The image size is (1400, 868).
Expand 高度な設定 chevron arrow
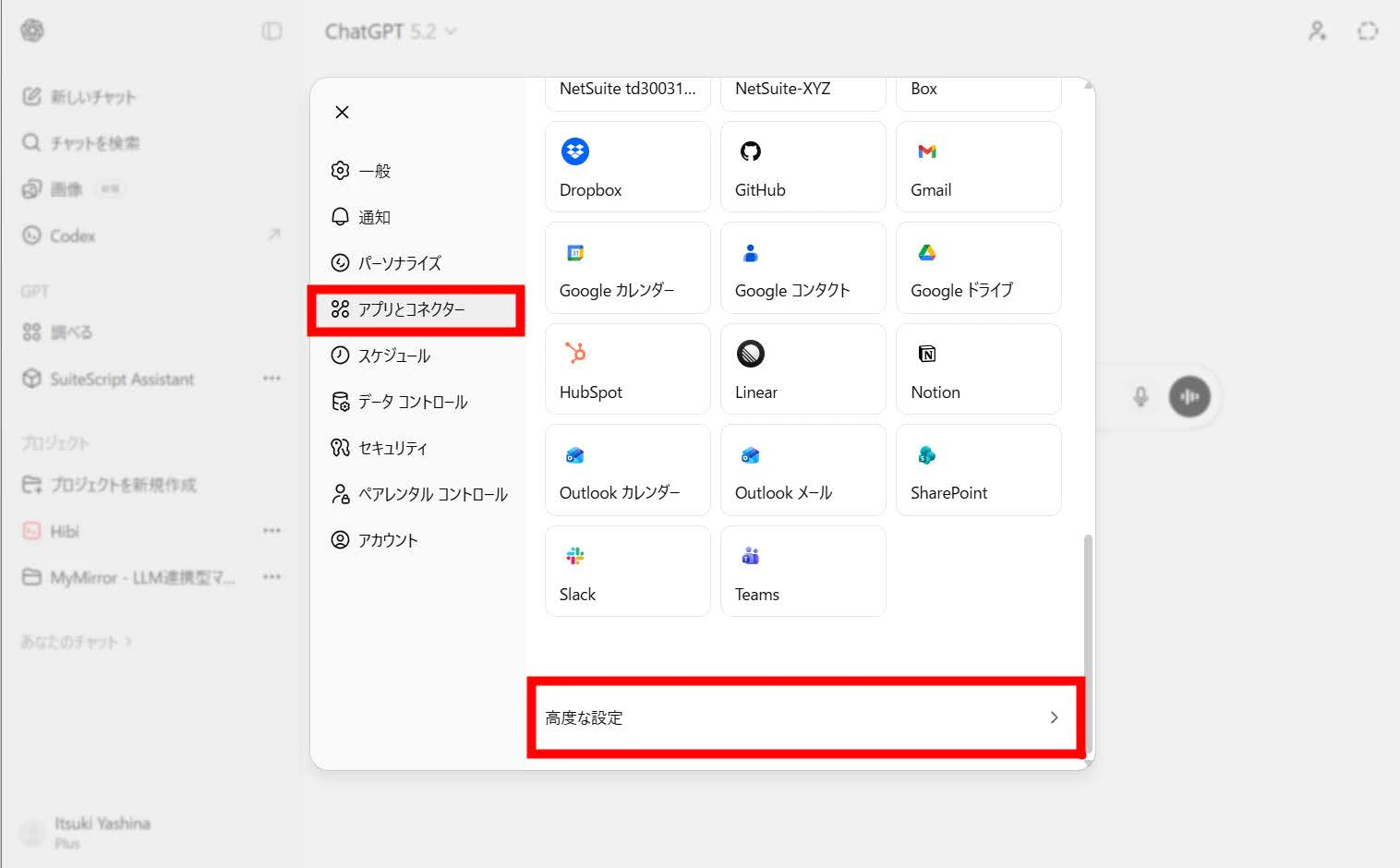click(1054, 717)
